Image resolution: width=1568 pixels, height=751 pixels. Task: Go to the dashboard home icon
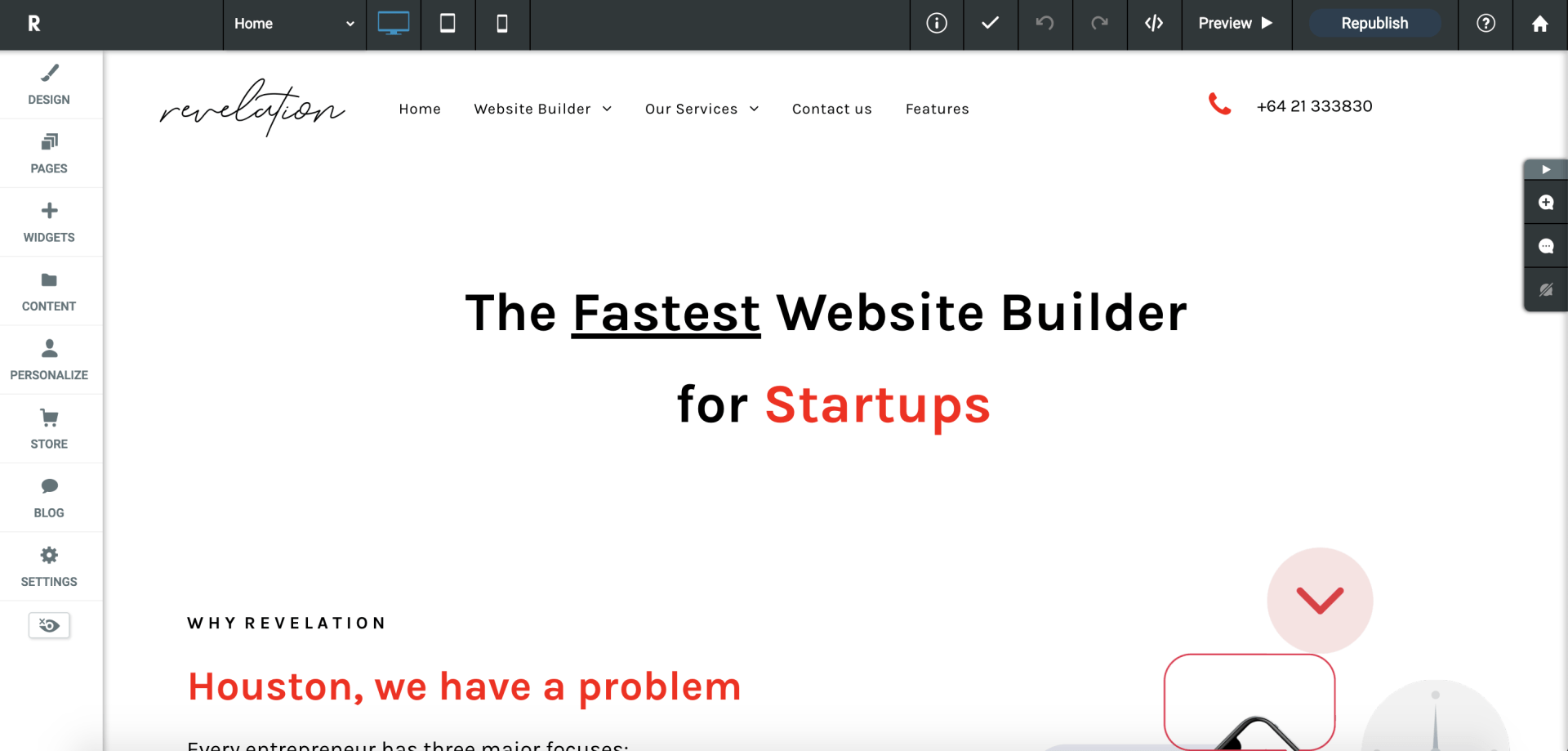click(x=1540, y=24)
